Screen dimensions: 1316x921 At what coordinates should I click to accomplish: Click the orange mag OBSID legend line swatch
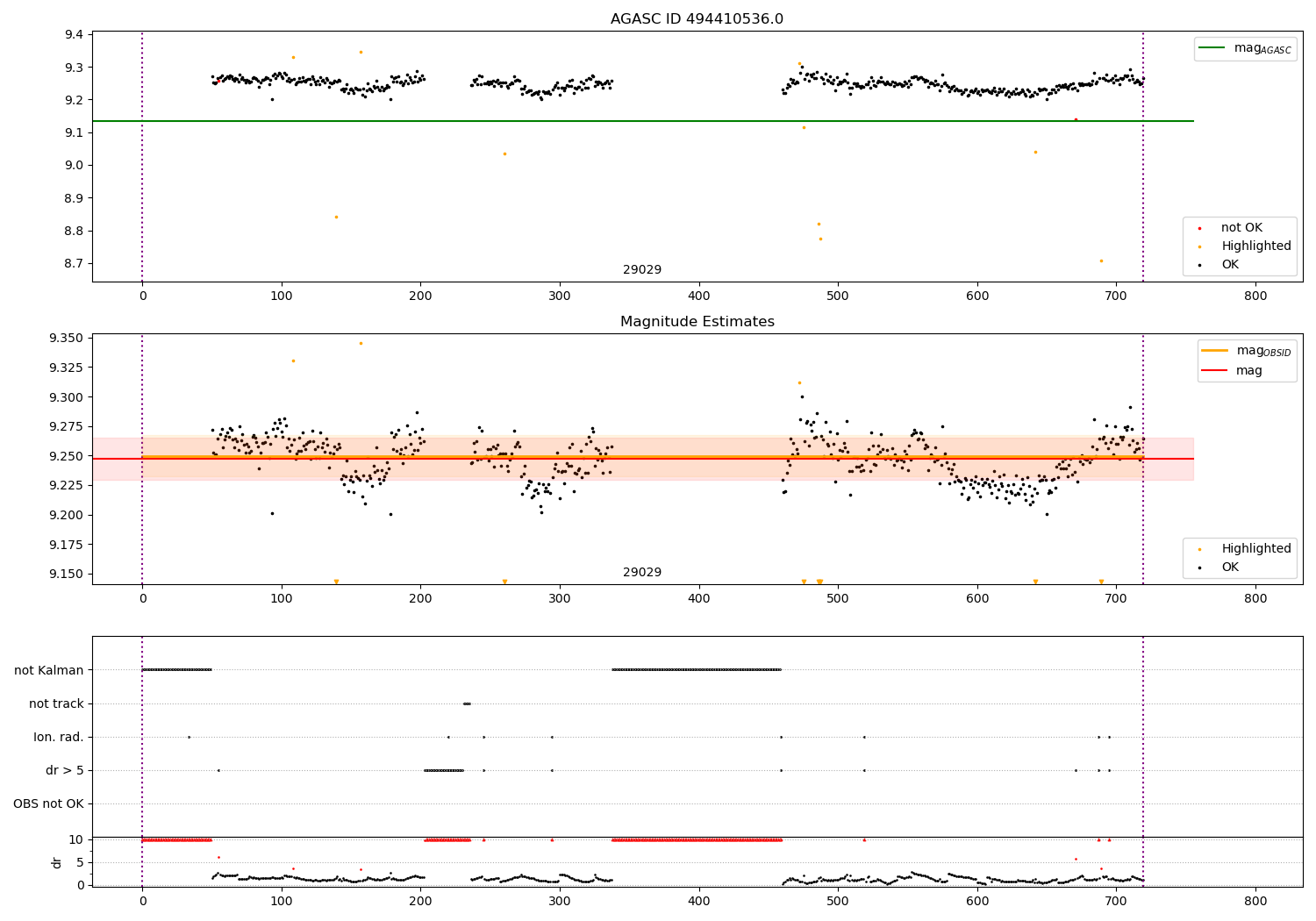[1215, 351]
